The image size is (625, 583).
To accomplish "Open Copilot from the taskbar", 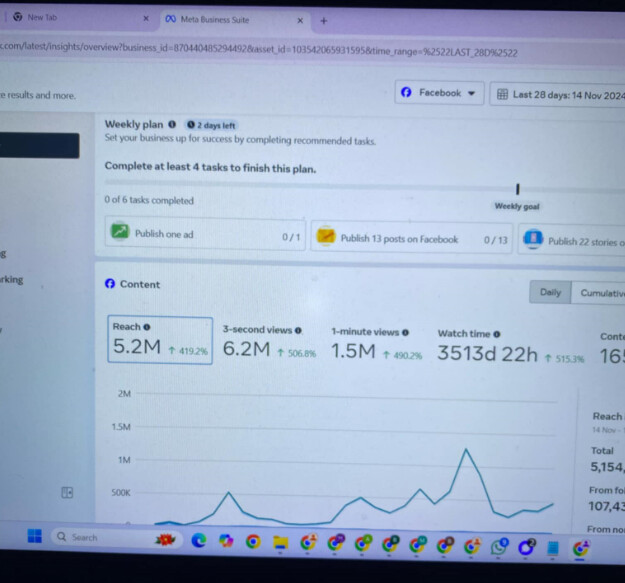I will 226,540.
